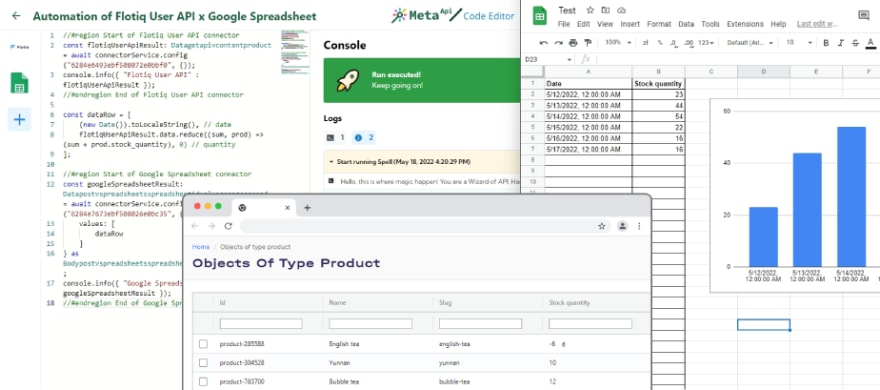
Task: Open the text color picker in Sheets
Action: coord(870,43)
